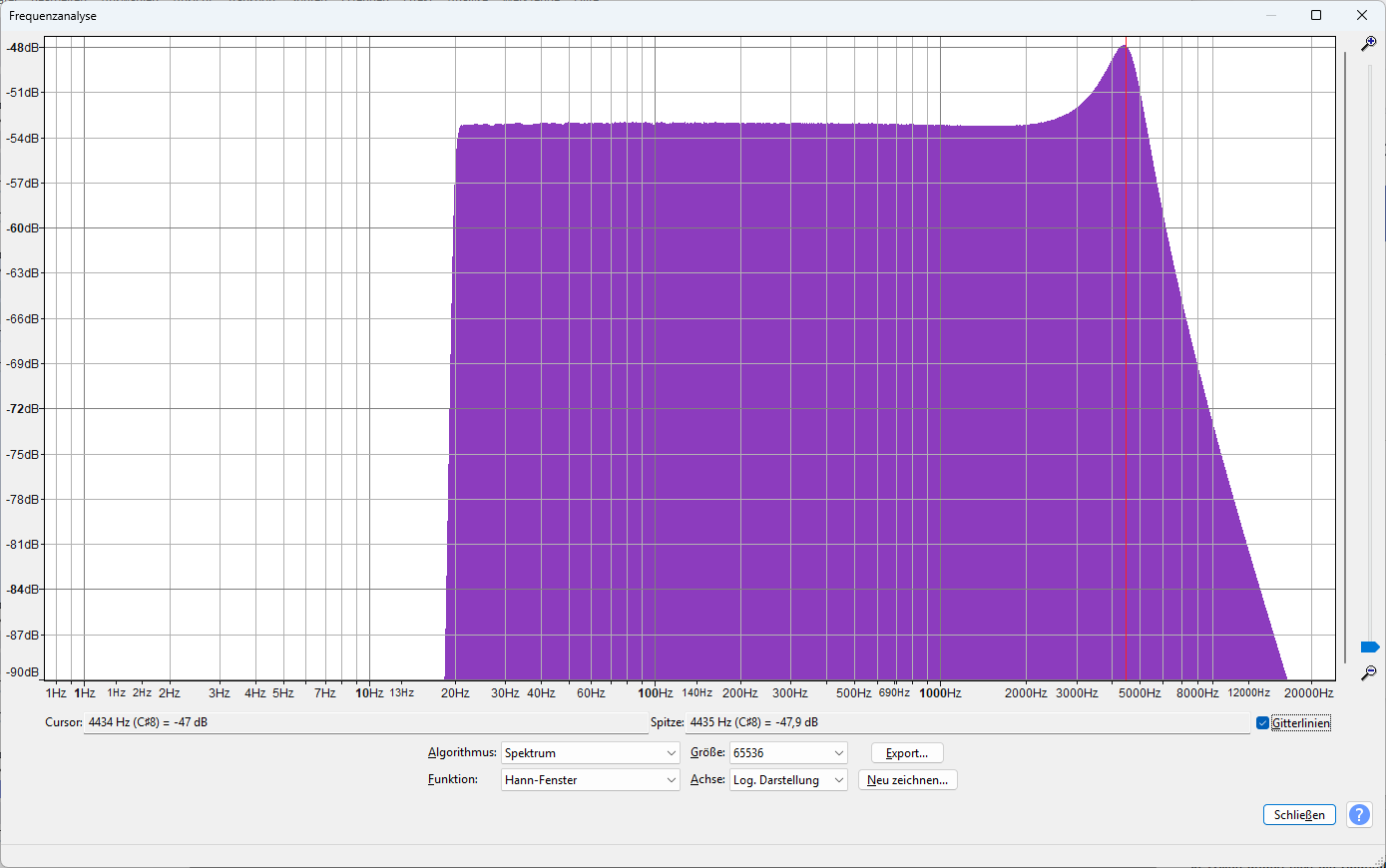Expand the Achse dropdown showing Log. Darstellung
1386x868 pixels.
[788, 780]
